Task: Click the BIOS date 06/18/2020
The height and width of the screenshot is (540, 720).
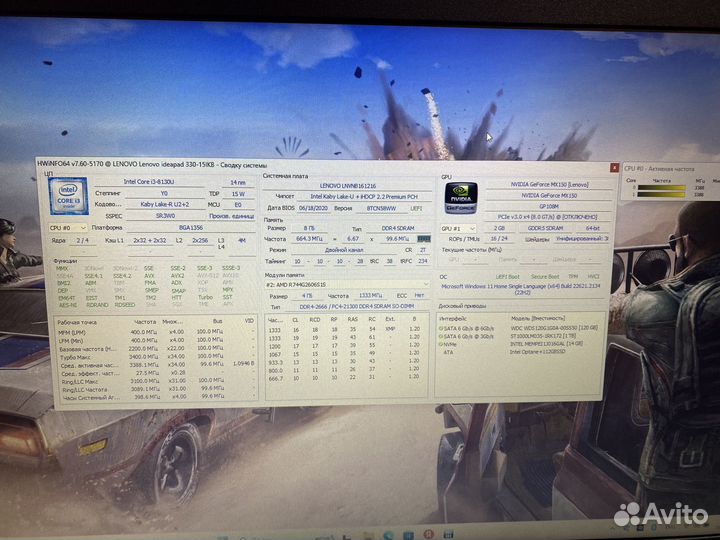Action: tap(313, 208)
